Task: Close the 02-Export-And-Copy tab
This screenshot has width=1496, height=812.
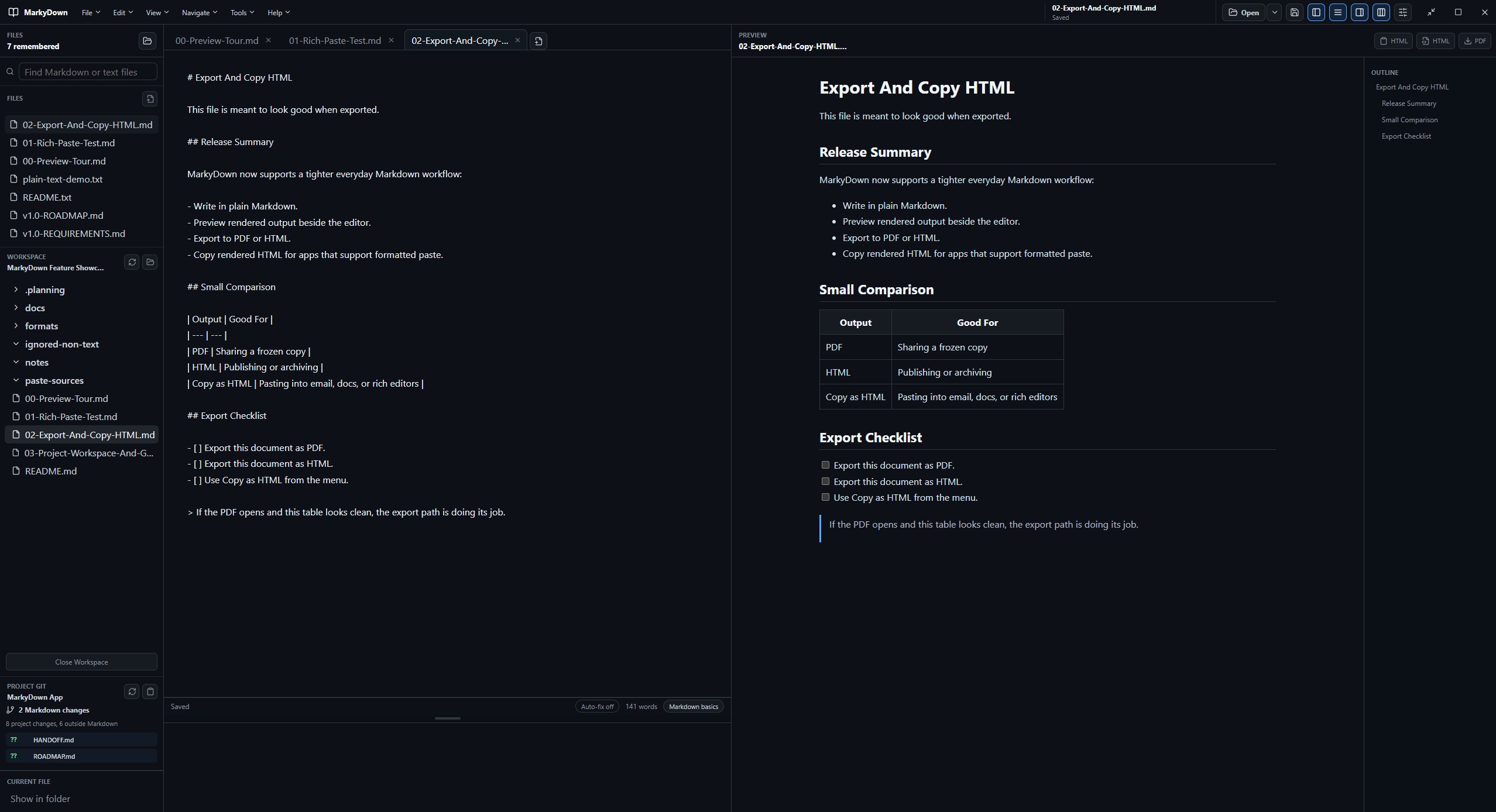Action: tap(517, 40)
